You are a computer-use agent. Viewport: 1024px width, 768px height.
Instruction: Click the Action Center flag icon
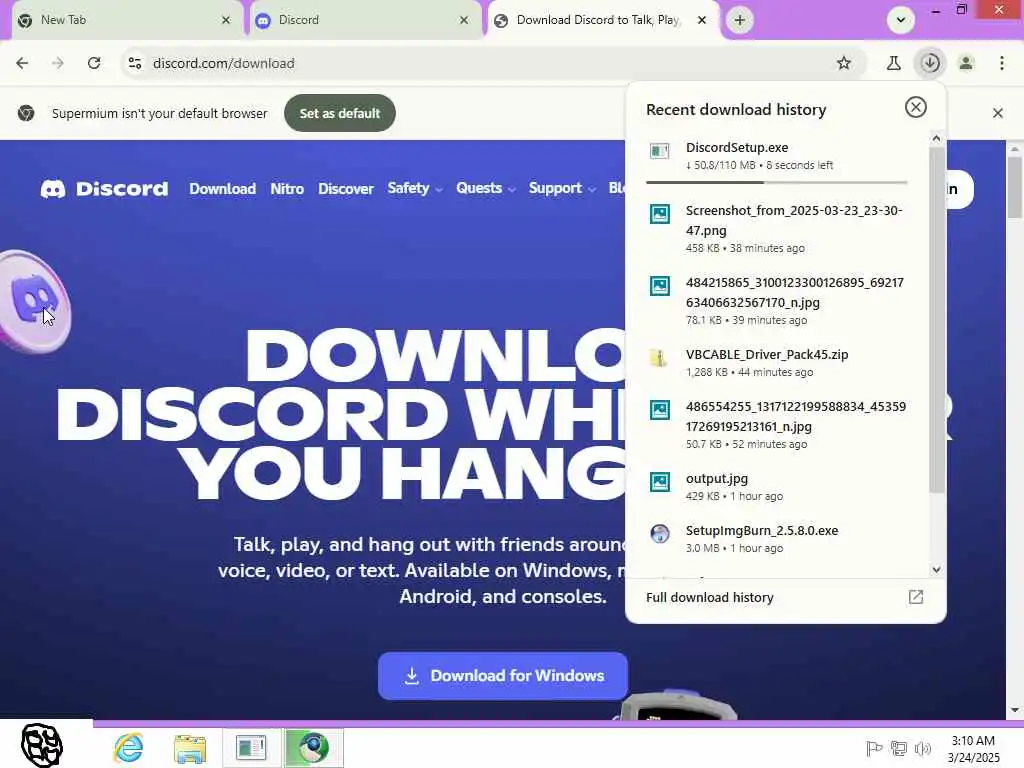(874, 748)
